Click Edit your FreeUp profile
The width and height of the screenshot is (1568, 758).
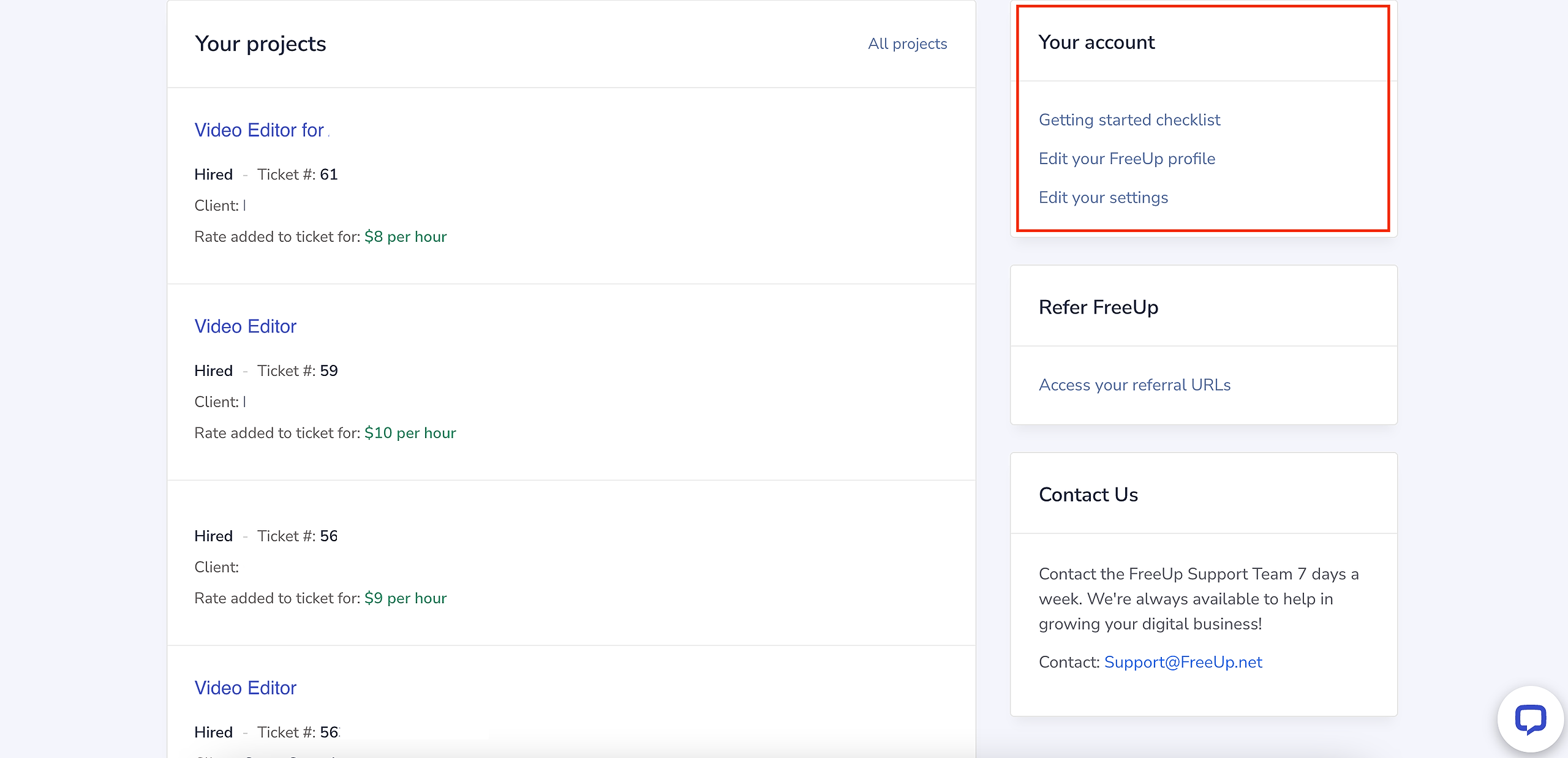pos(1127,159)
